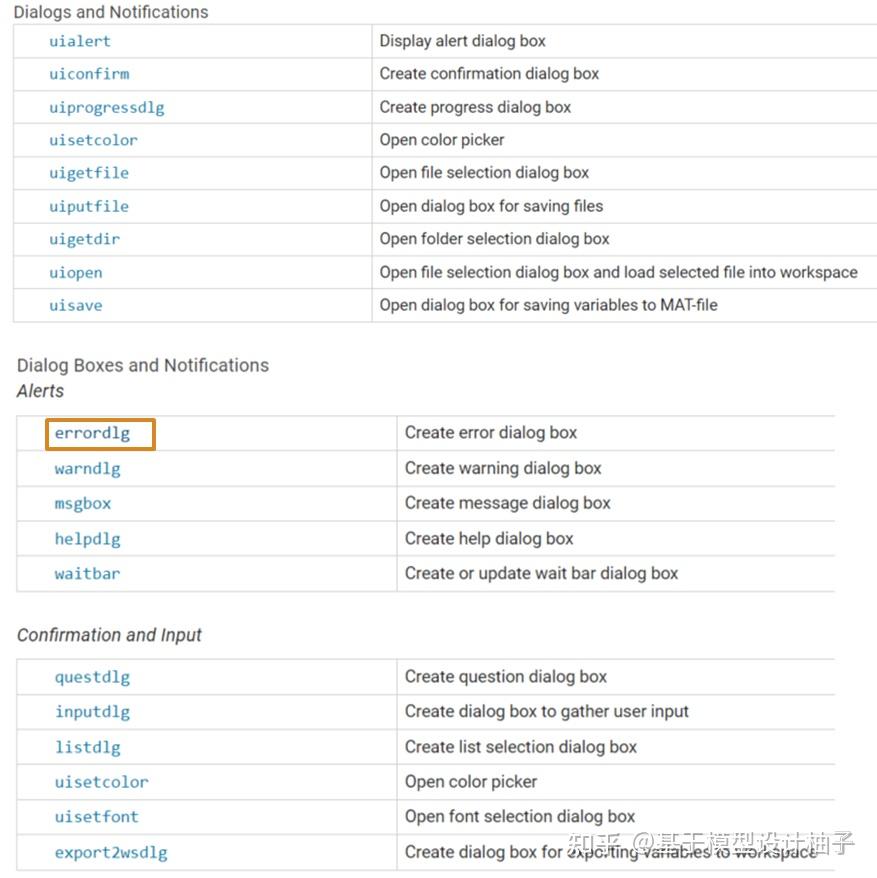Click the uiputfile hyperlink
The height and width of the screenshot is (878, 877).
click(89, 206)
